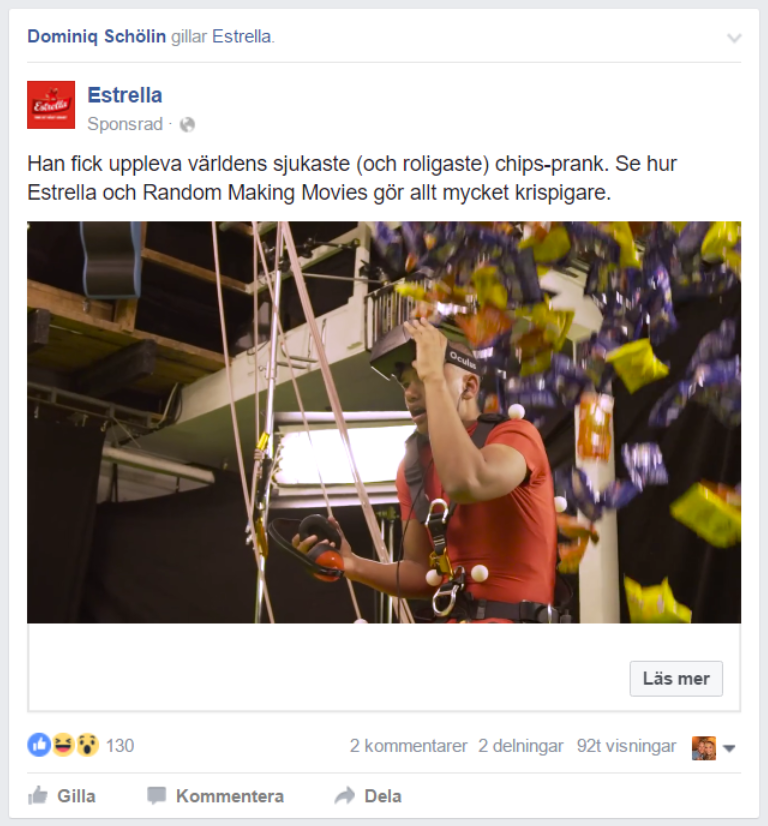The width and height of the screenshot is (768, 826).
Task: Open Dominiq Schölin's profile link
Action: coord(96,36)
